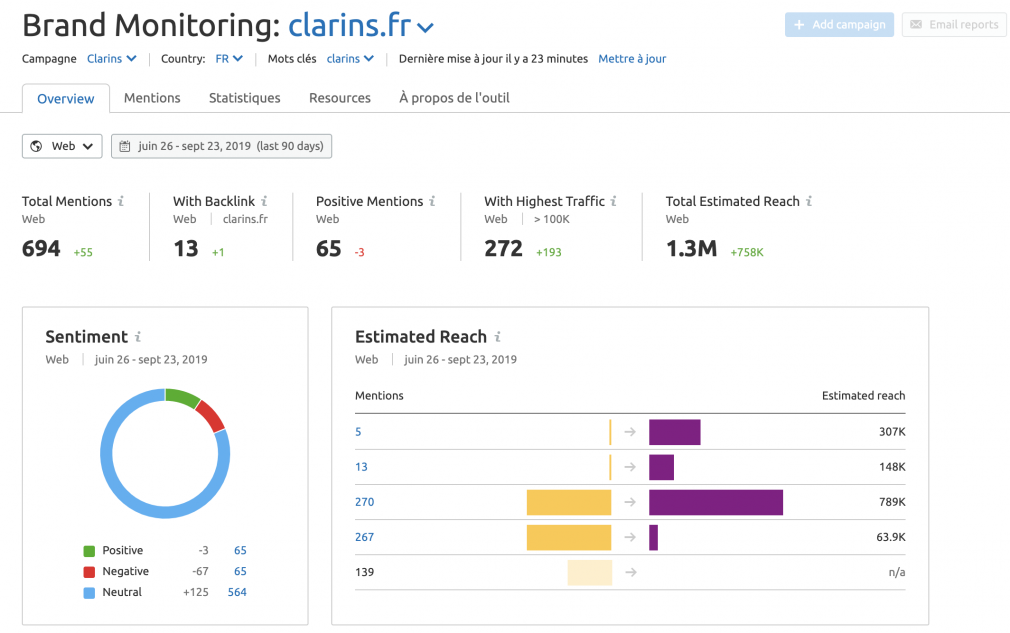
Task: Select the À propos de l'outil tab
Action: (x=454, y=98)
